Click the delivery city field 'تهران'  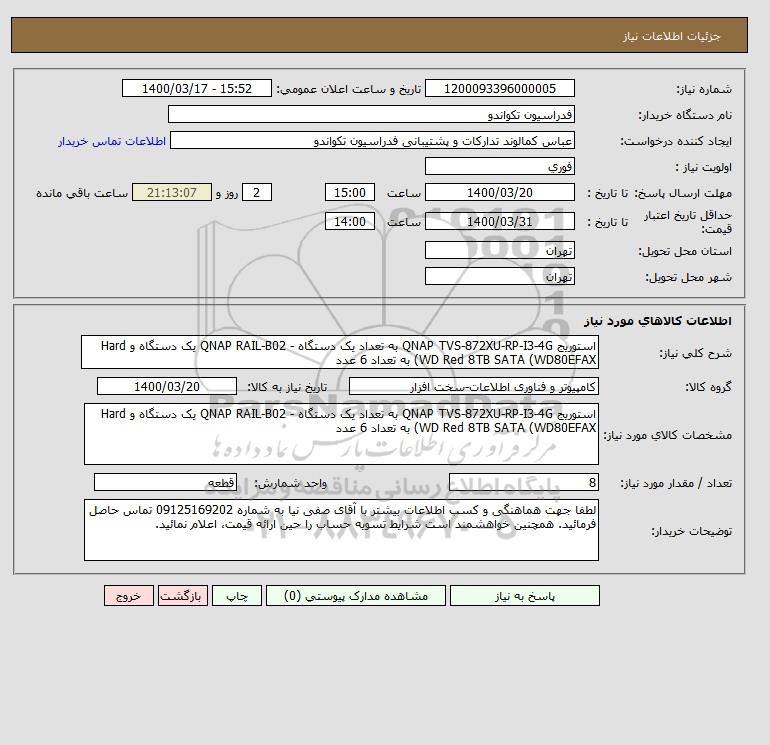[x=499, y=276]
